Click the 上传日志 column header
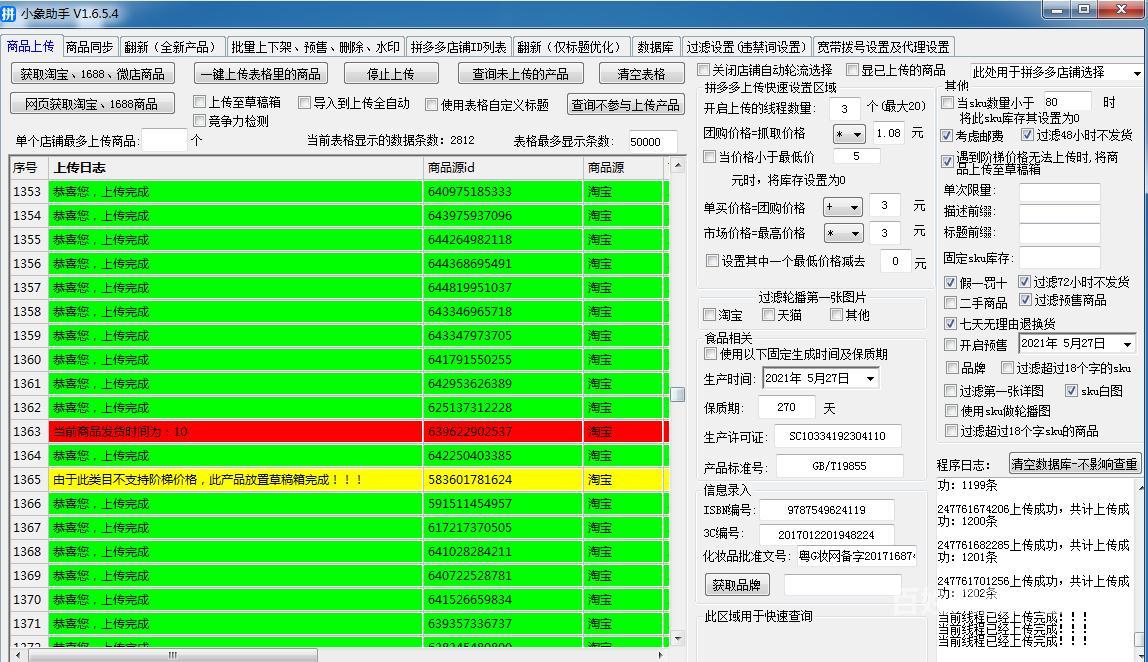1148x662 pixels. 236,168
